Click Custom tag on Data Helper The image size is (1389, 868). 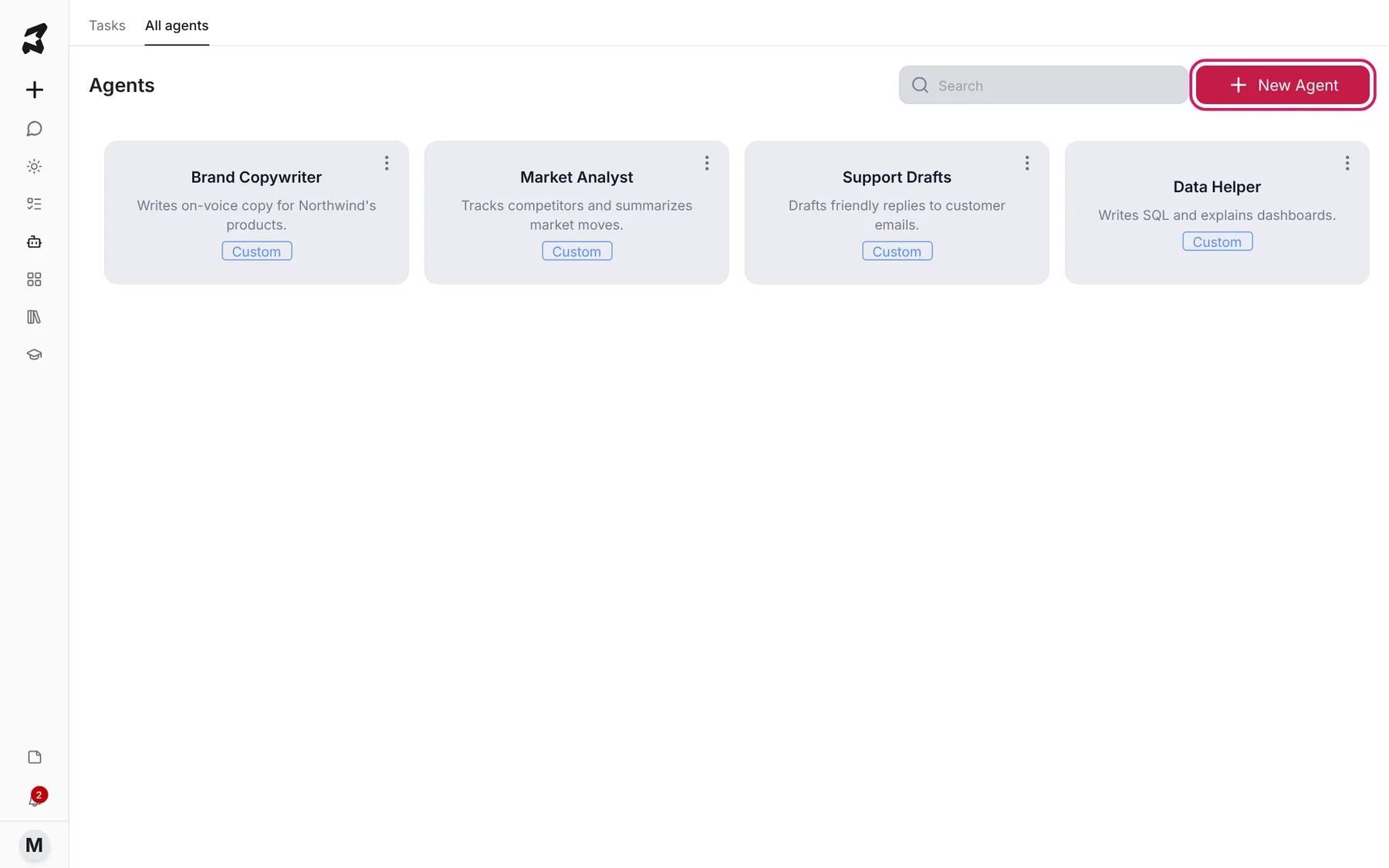coord(1217,241)
